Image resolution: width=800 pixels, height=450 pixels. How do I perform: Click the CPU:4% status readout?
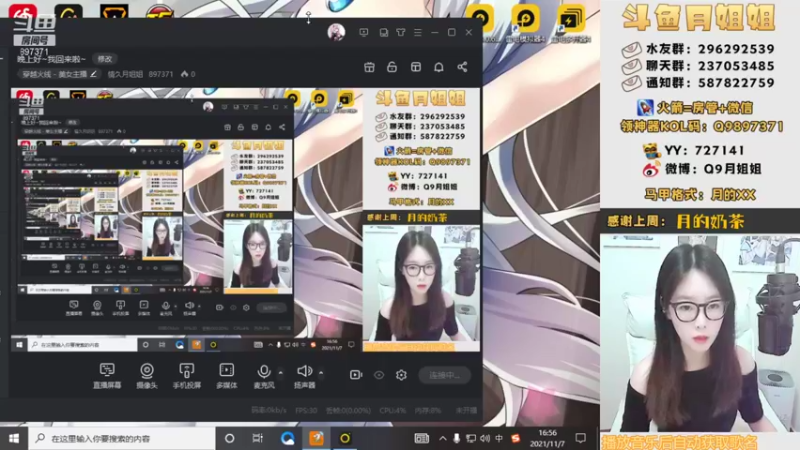tap(392, 410)
